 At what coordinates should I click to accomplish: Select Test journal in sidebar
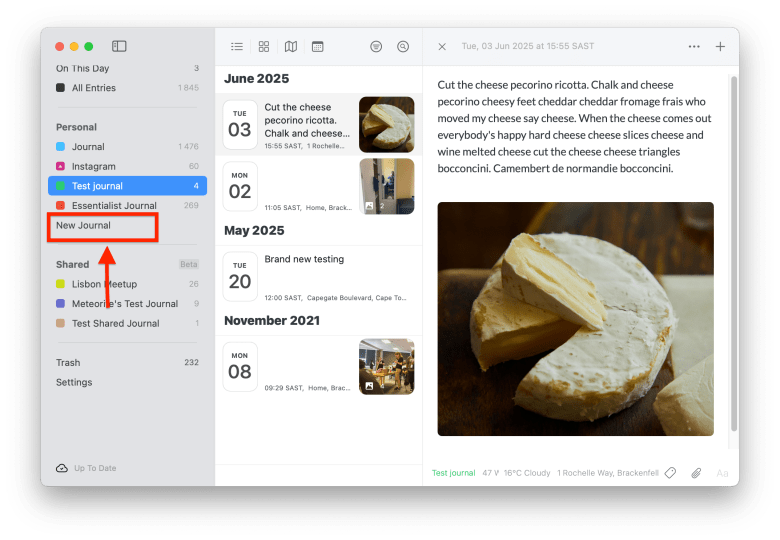pos(127,185)
